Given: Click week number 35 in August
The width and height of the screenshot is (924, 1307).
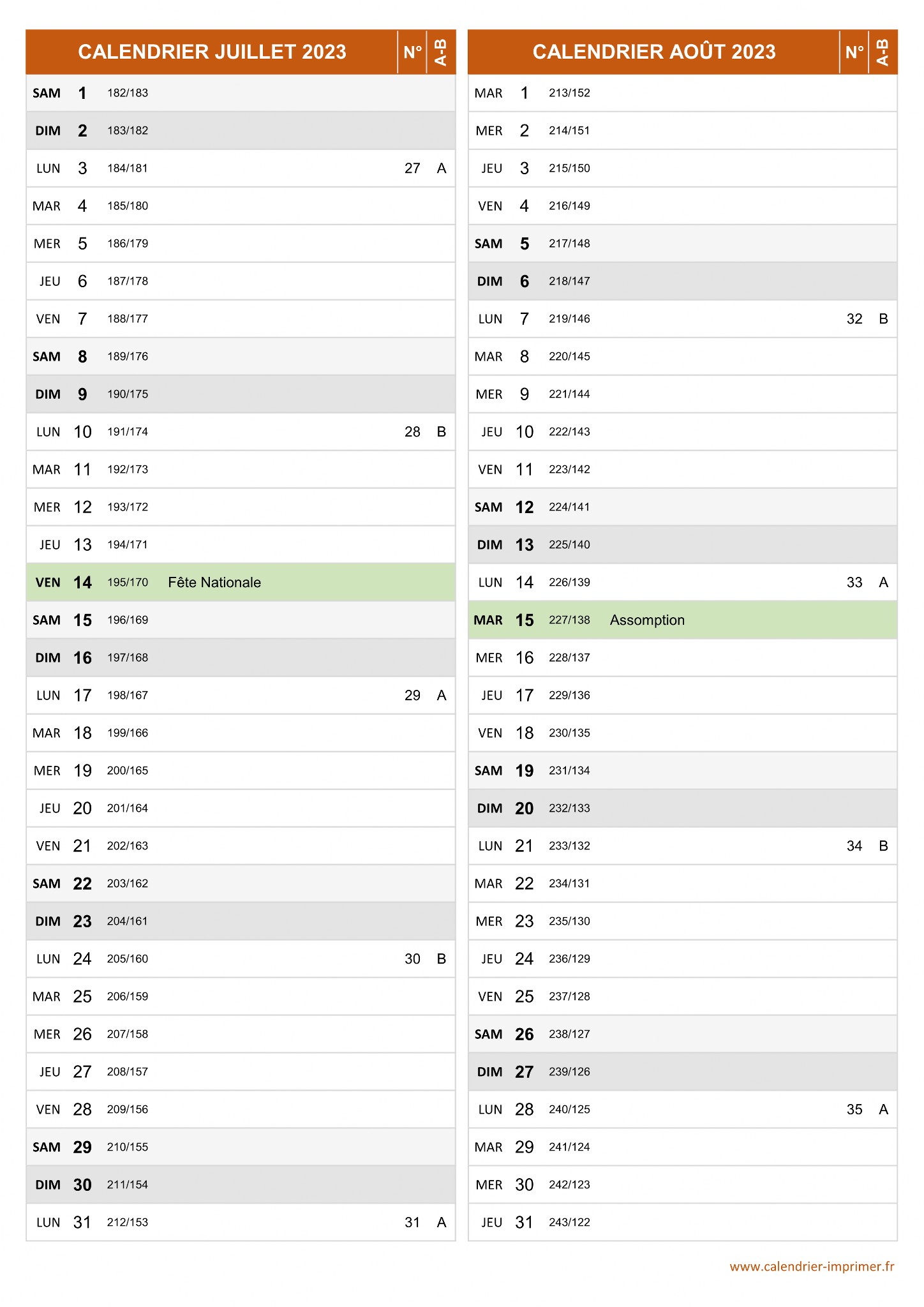Looking at the screenshot, I should [854, 1109].
